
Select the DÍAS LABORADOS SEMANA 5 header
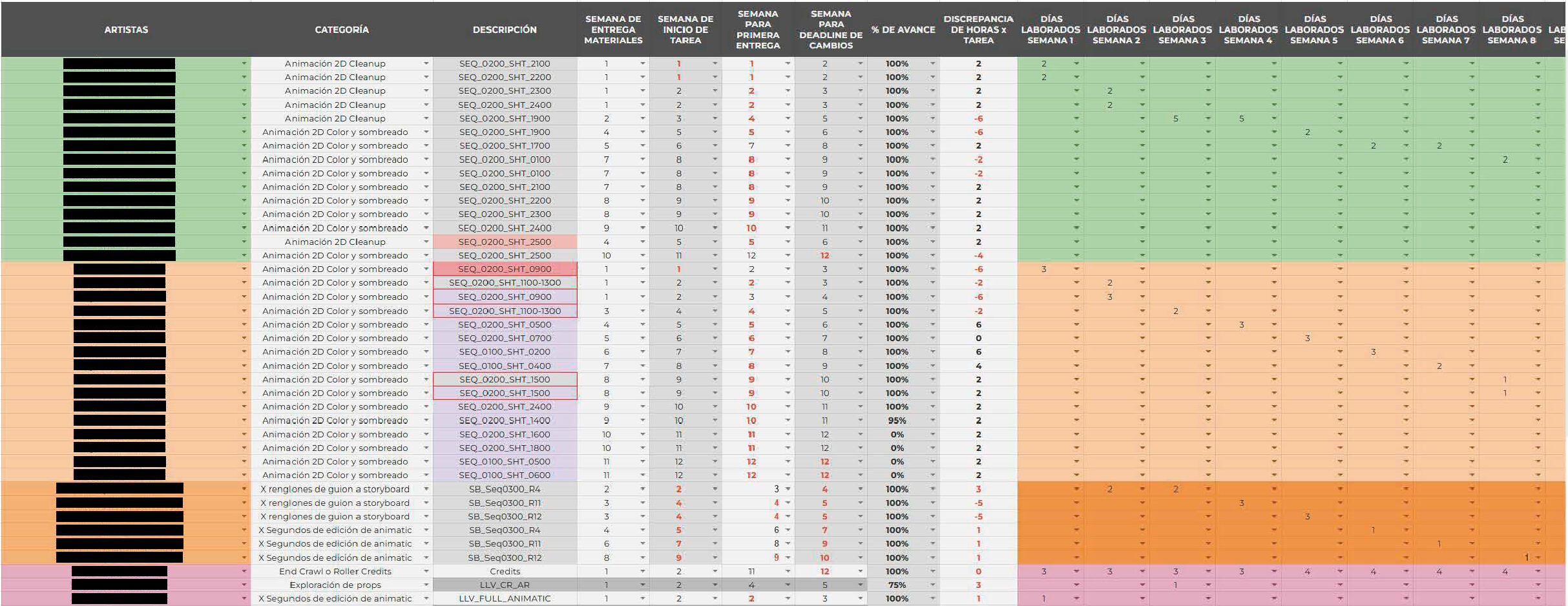1314,30
